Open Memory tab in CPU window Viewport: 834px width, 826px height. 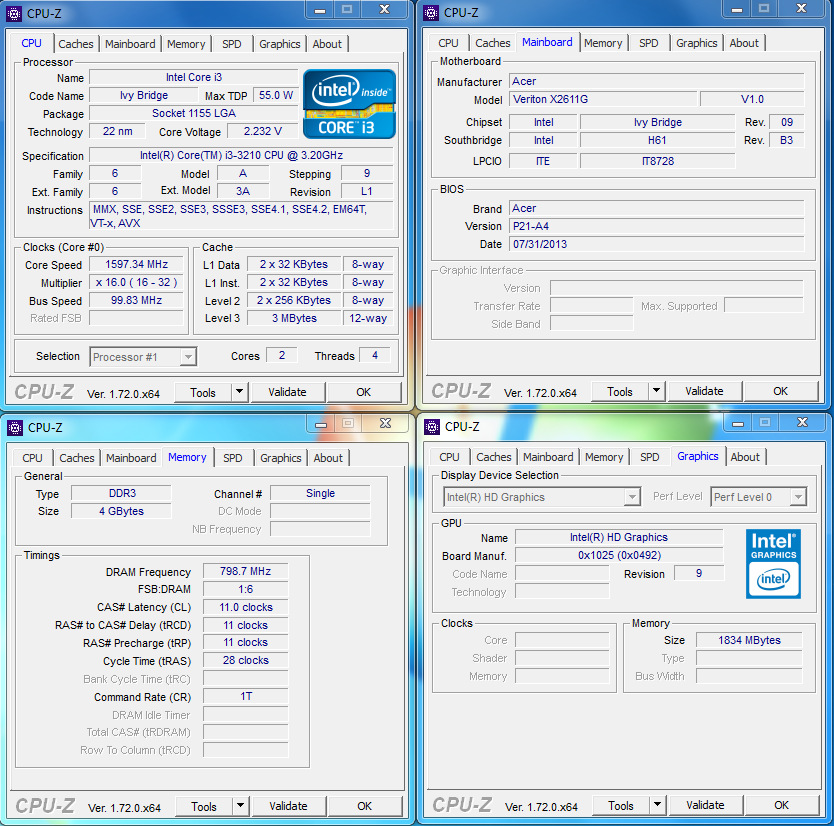[x=186, y=44]
